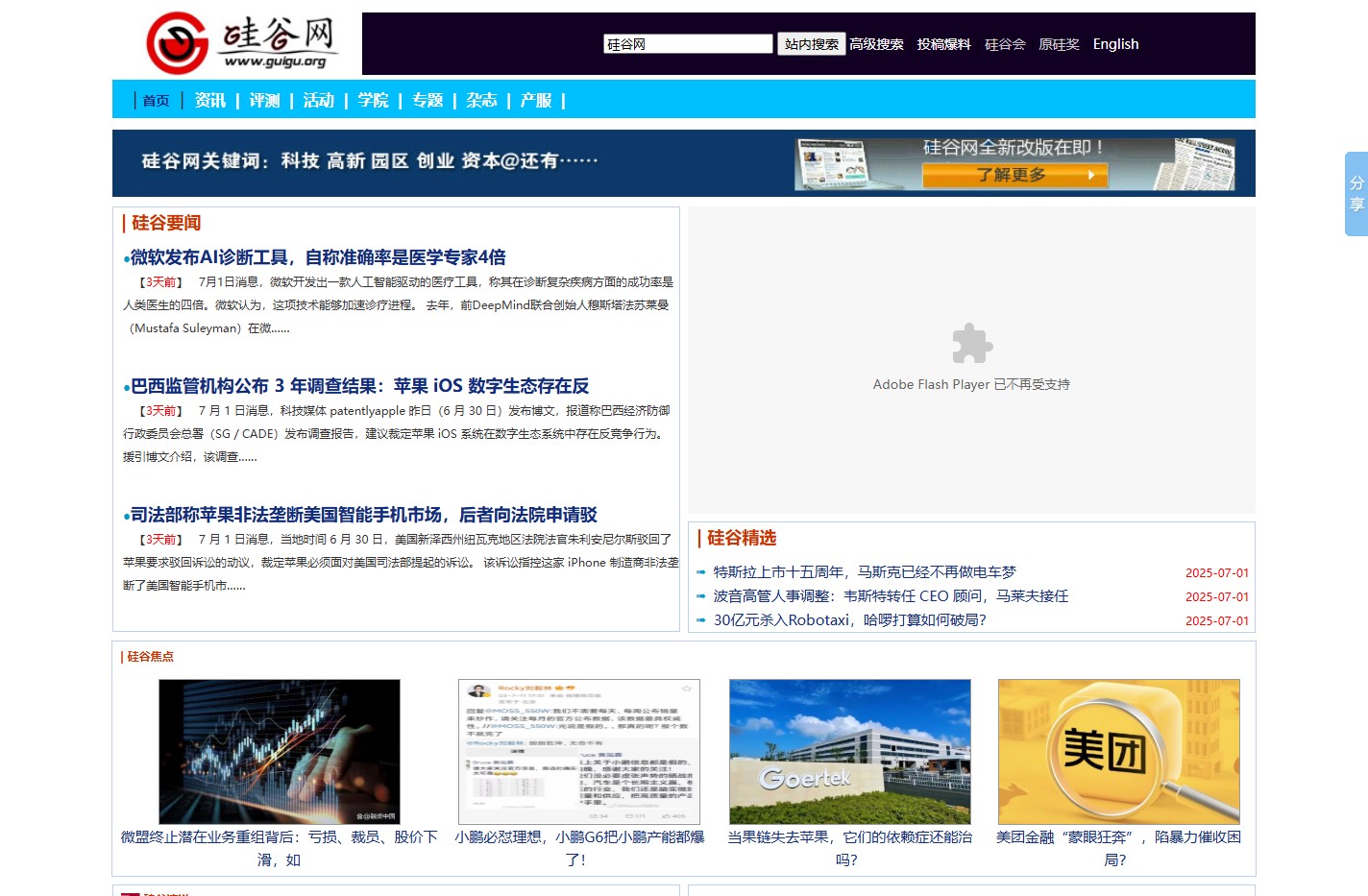Viewport: 1368px width, 896px height.
Task: Open 原硅奖 link in header
Action: (x=1059, y=44)
